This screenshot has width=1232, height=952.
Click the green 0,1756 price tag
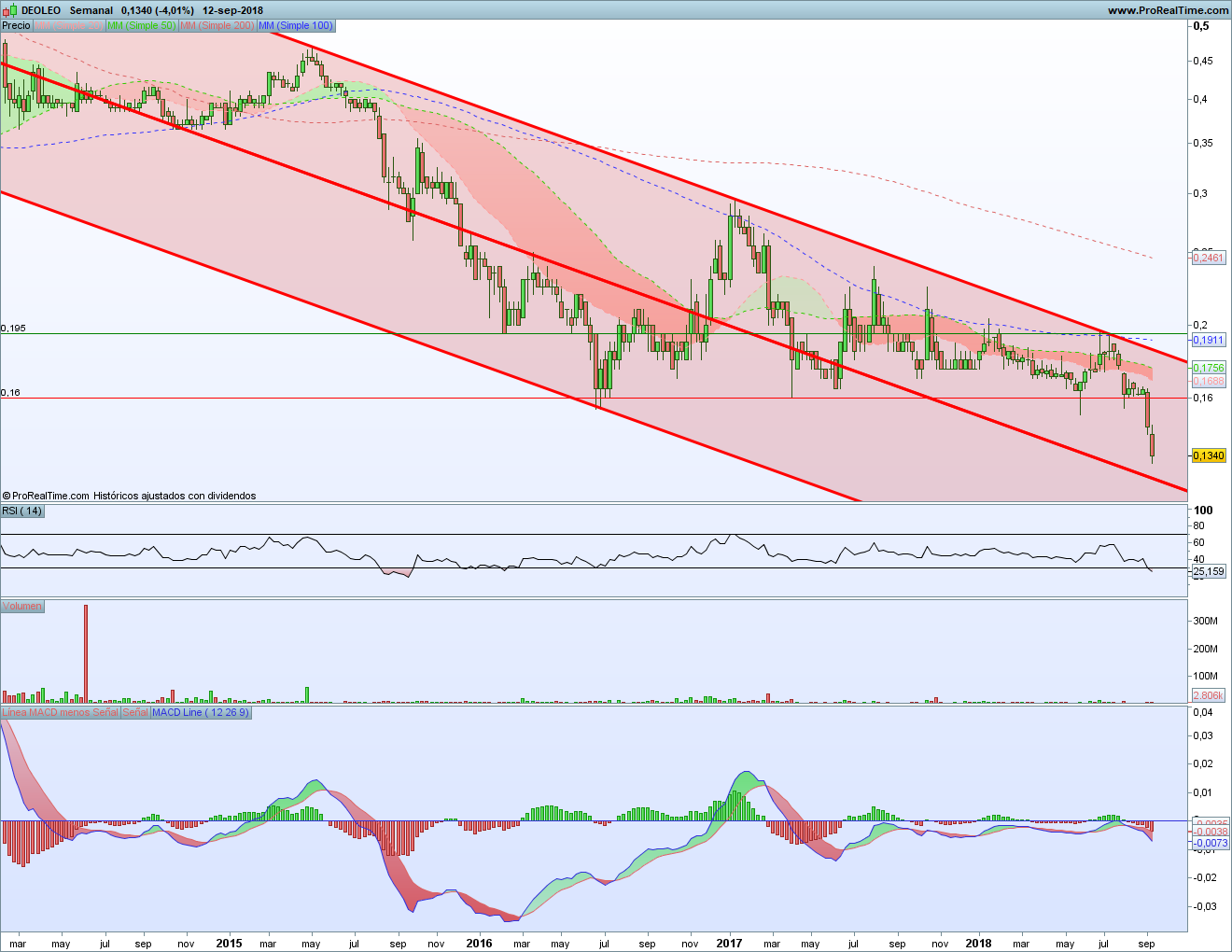point(1209,368)
